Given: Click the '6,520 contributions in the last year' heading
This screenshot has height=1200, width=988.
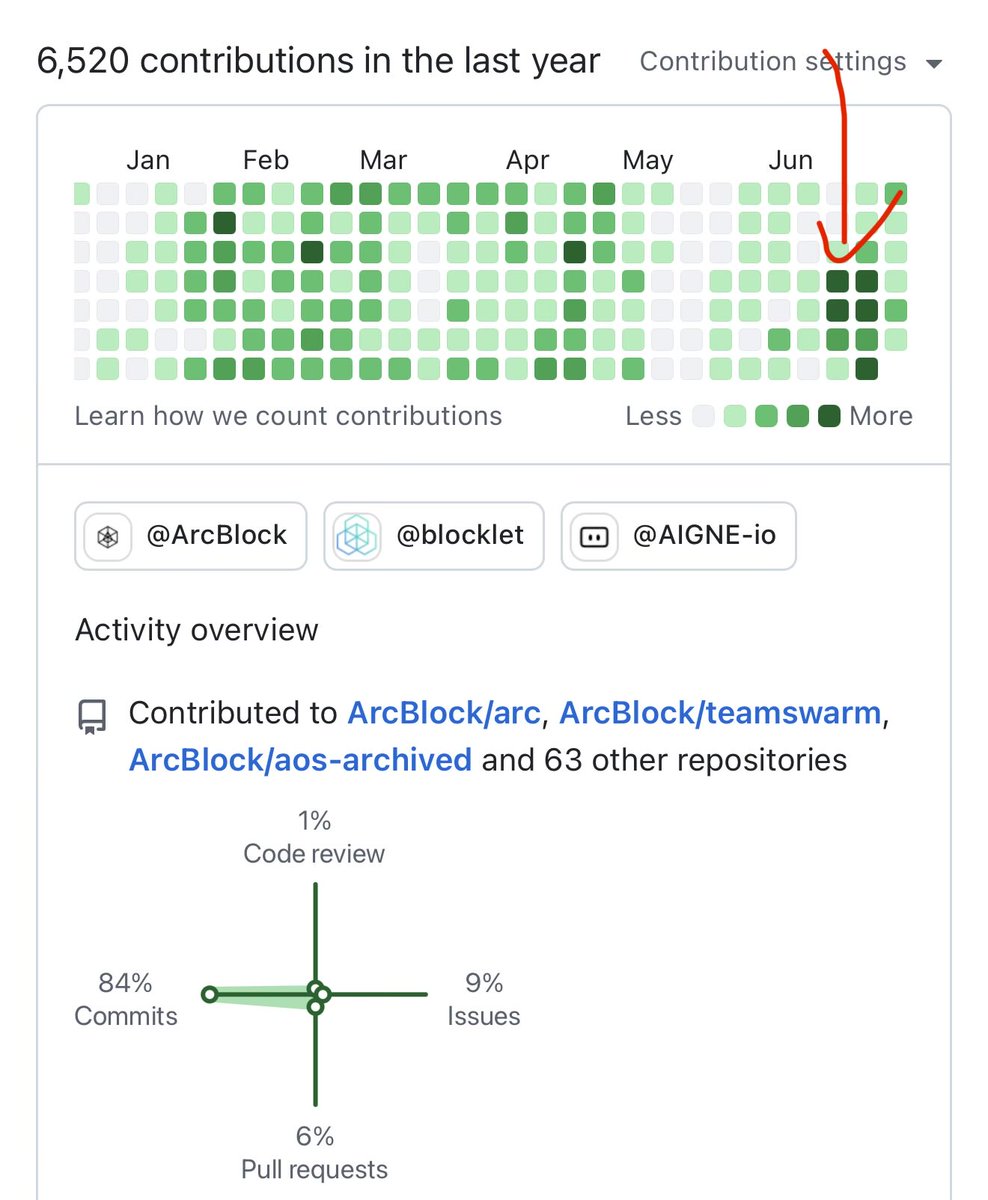Looking at the screenshot, I should click(318, 61).
